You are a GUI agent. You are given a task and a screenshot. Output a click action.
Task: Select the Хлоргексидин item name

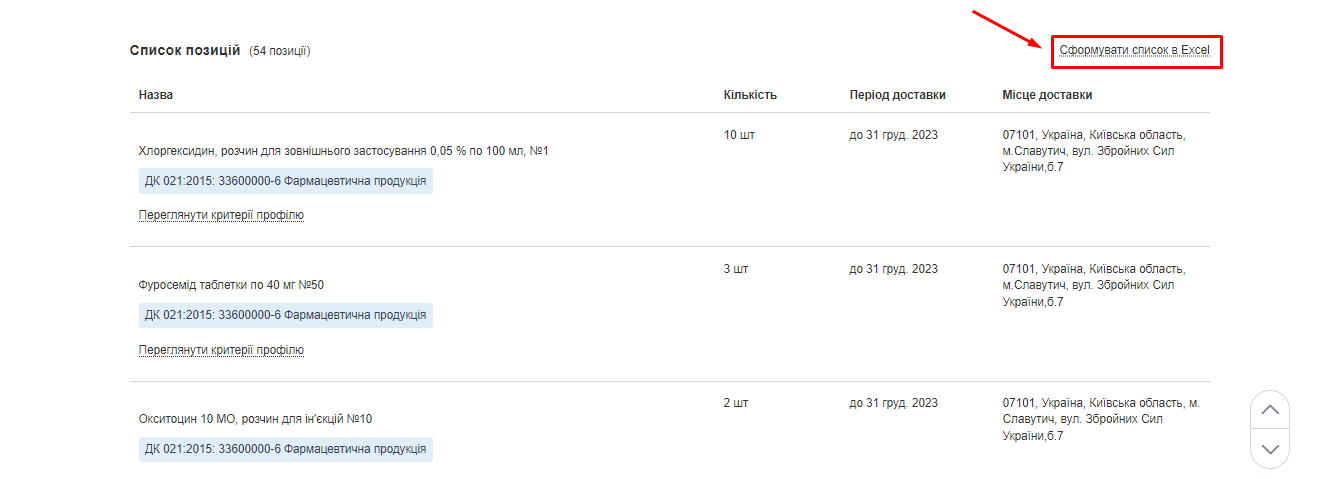(344, 151)
